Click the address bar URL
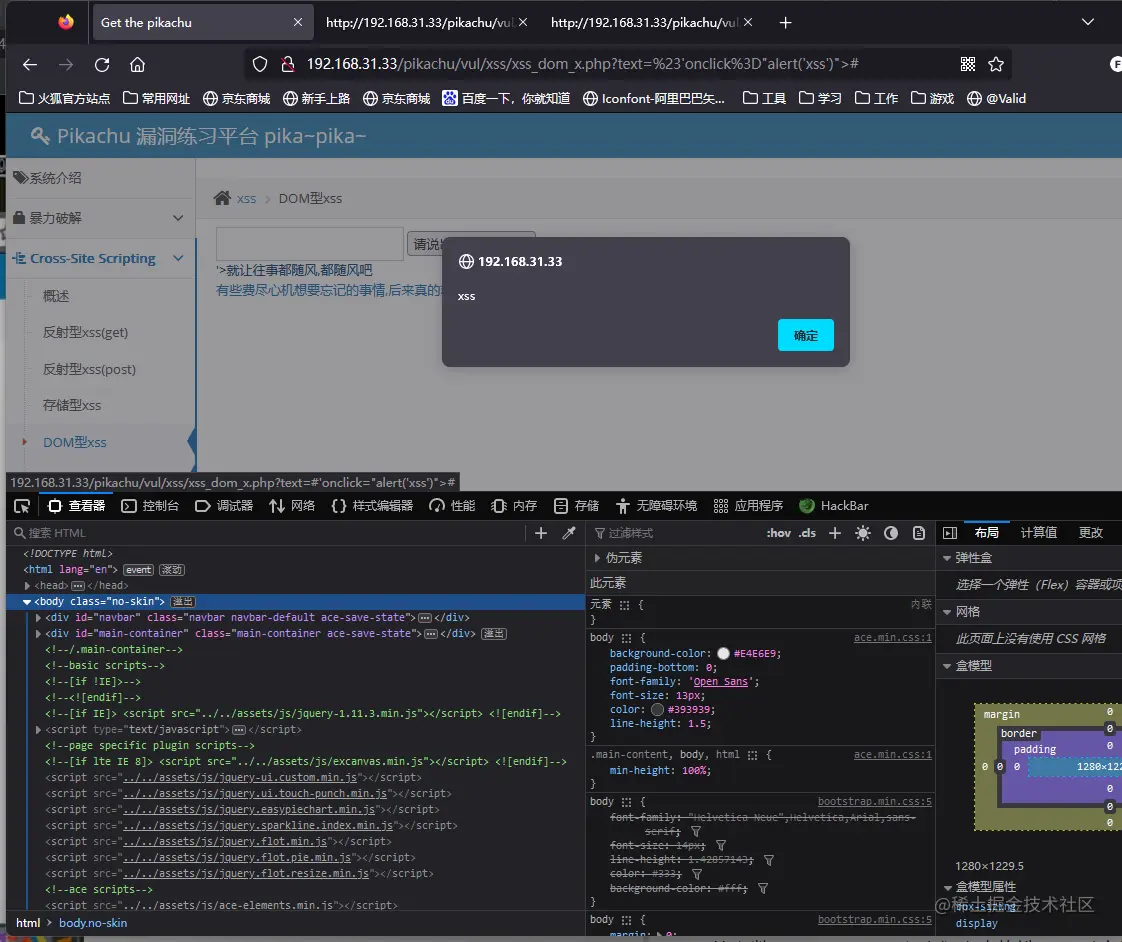 pyautogui.click(x=582, y=64)
